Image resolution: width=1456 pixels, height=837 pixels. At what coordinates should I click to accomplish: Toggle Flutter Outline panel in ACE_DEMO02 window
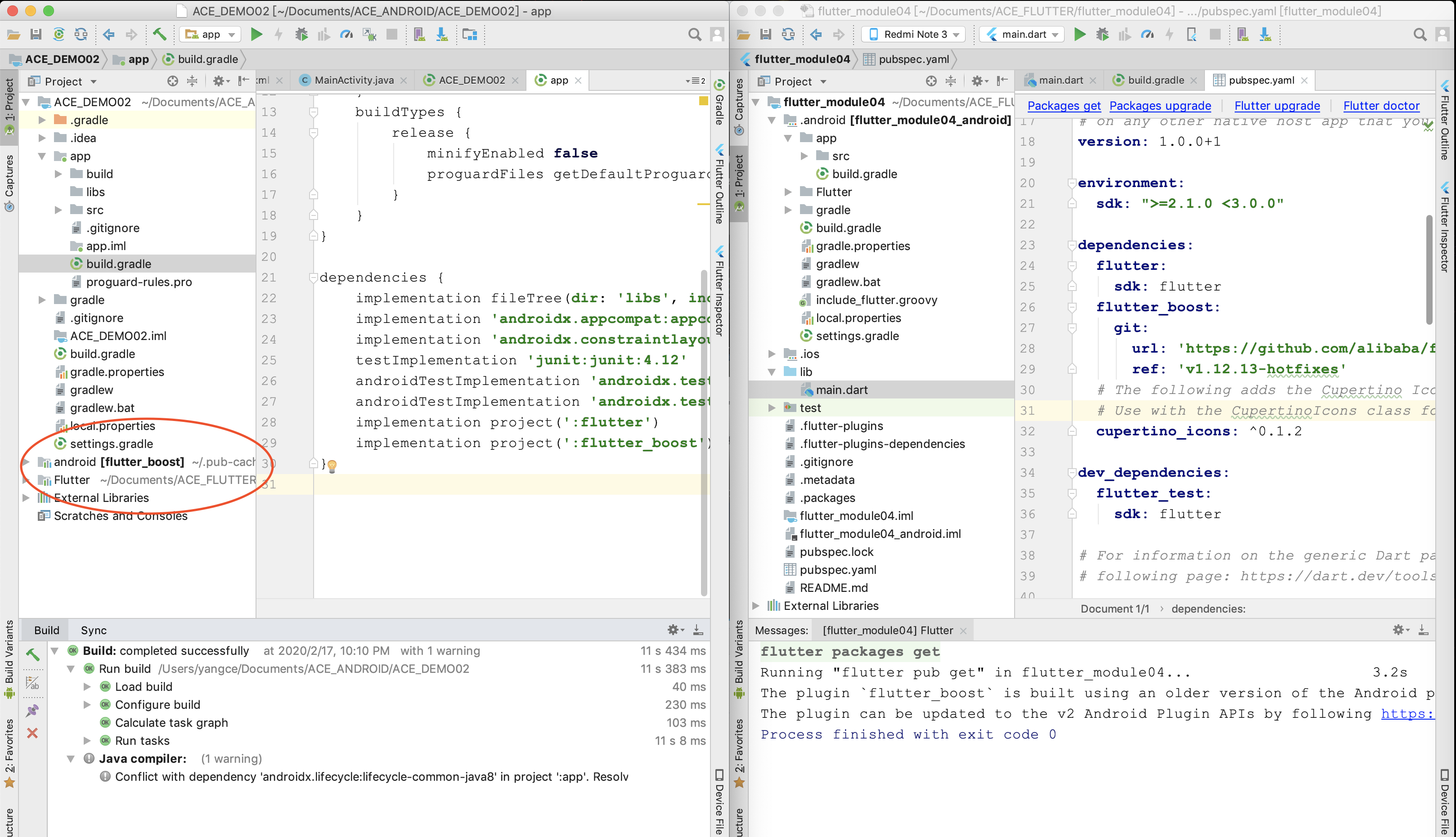click(x=719, y=184)
